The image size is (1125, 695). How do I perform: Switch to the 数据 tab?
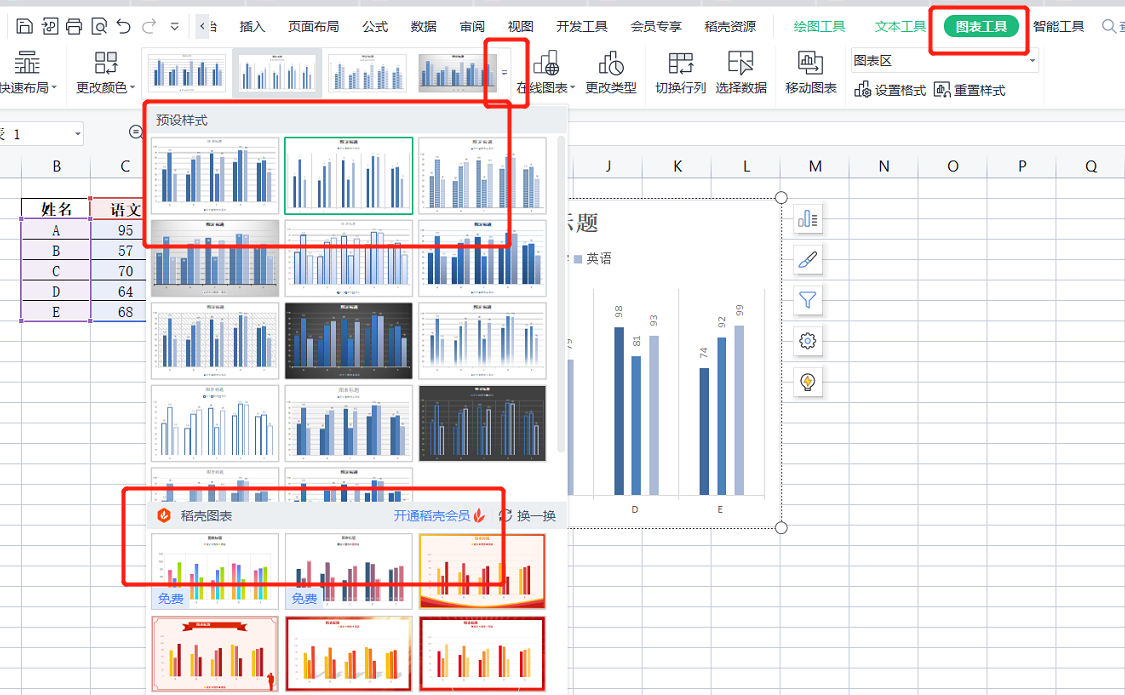(x=423, y=27)
